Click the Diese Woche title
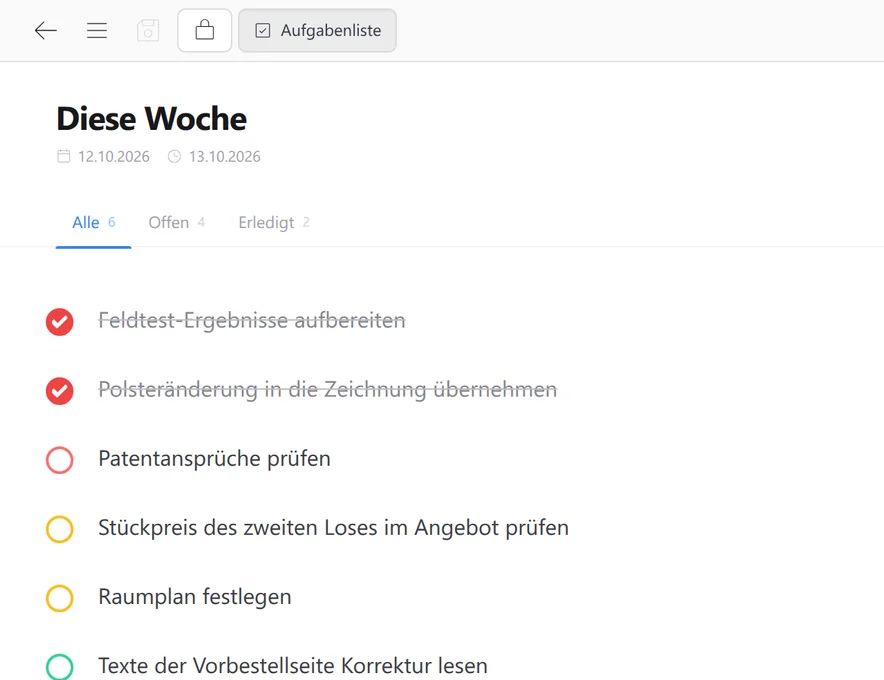884x680 pixels. [x=152, y=119]
